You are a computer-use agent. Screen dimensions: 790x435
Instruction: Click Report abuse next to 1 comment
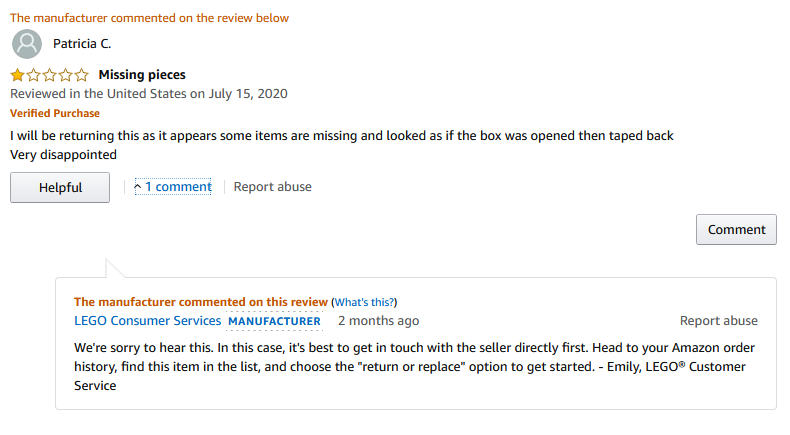pos(273,187)
